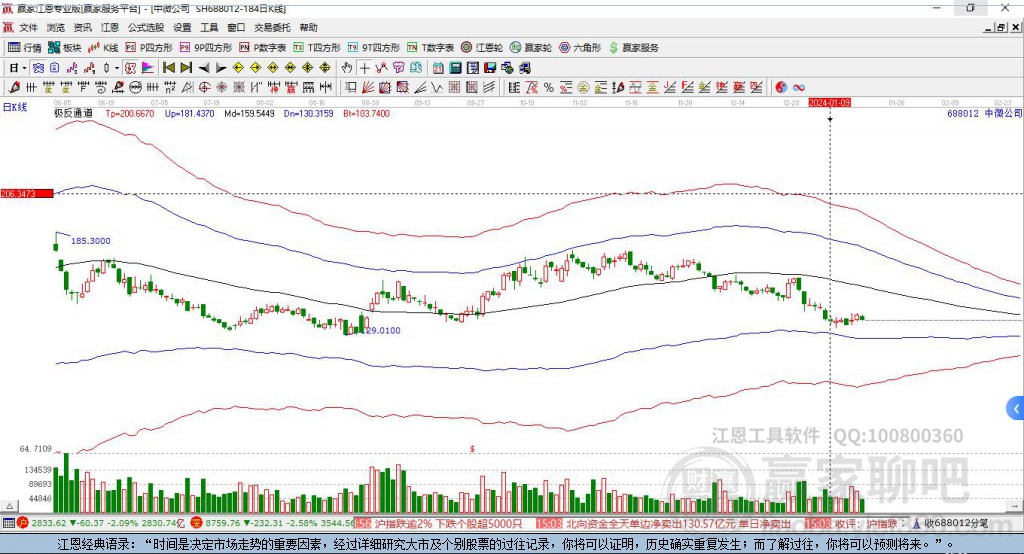Click the triangle button below the volume scale
Image resolution: width=1024 pixels, height=554 pixels.
coord(9,506)
